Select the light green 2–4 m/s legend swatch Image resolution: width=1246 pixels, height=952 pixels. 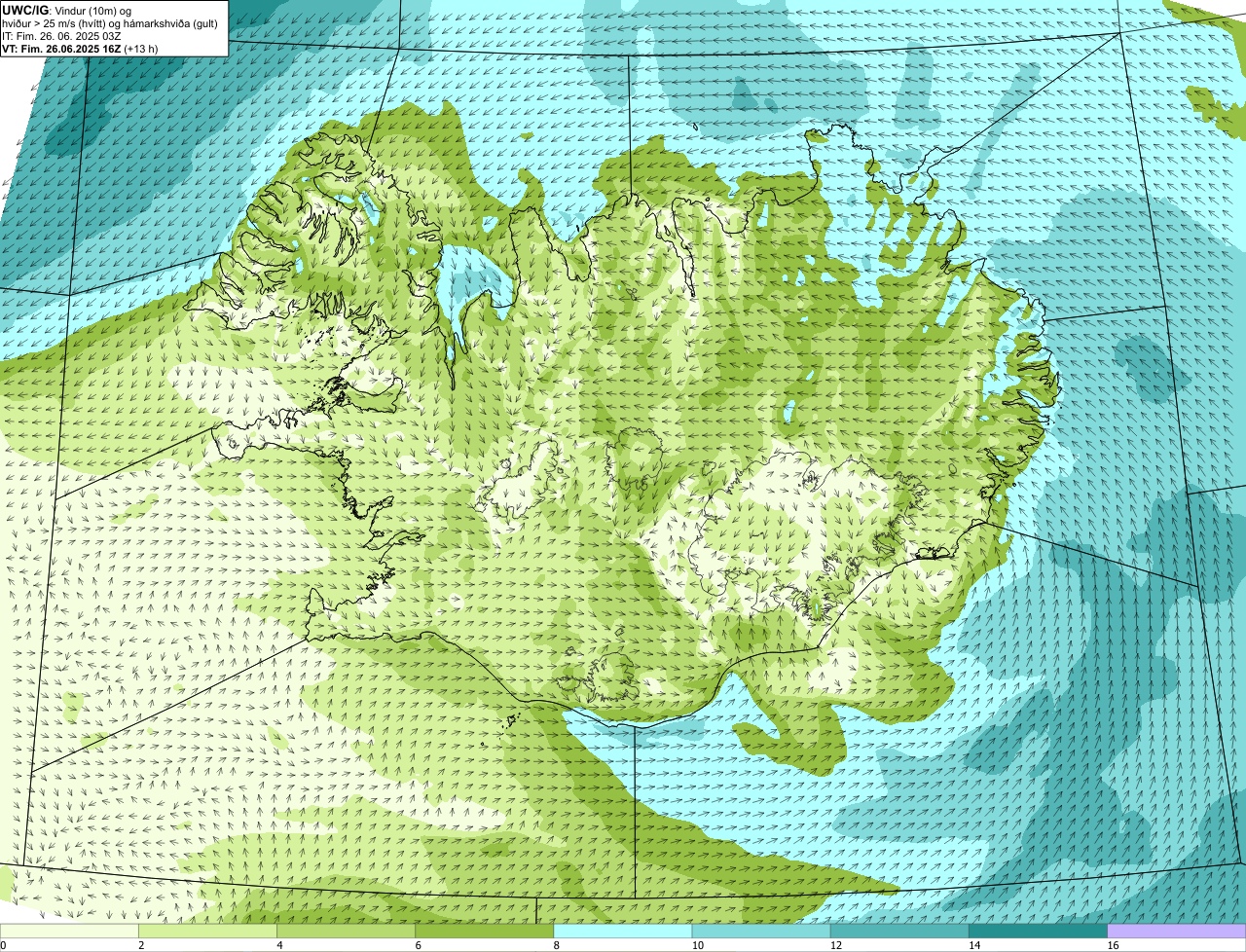[x=207, y=931]
